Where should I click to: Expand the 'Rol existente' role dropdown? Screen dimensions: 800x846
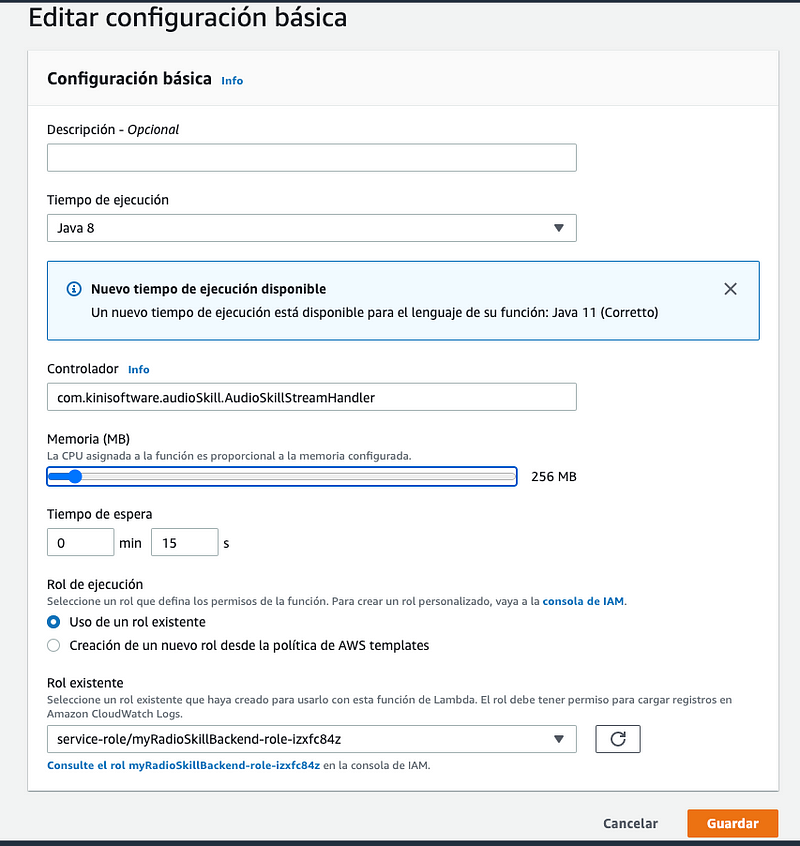coord(311,739)
